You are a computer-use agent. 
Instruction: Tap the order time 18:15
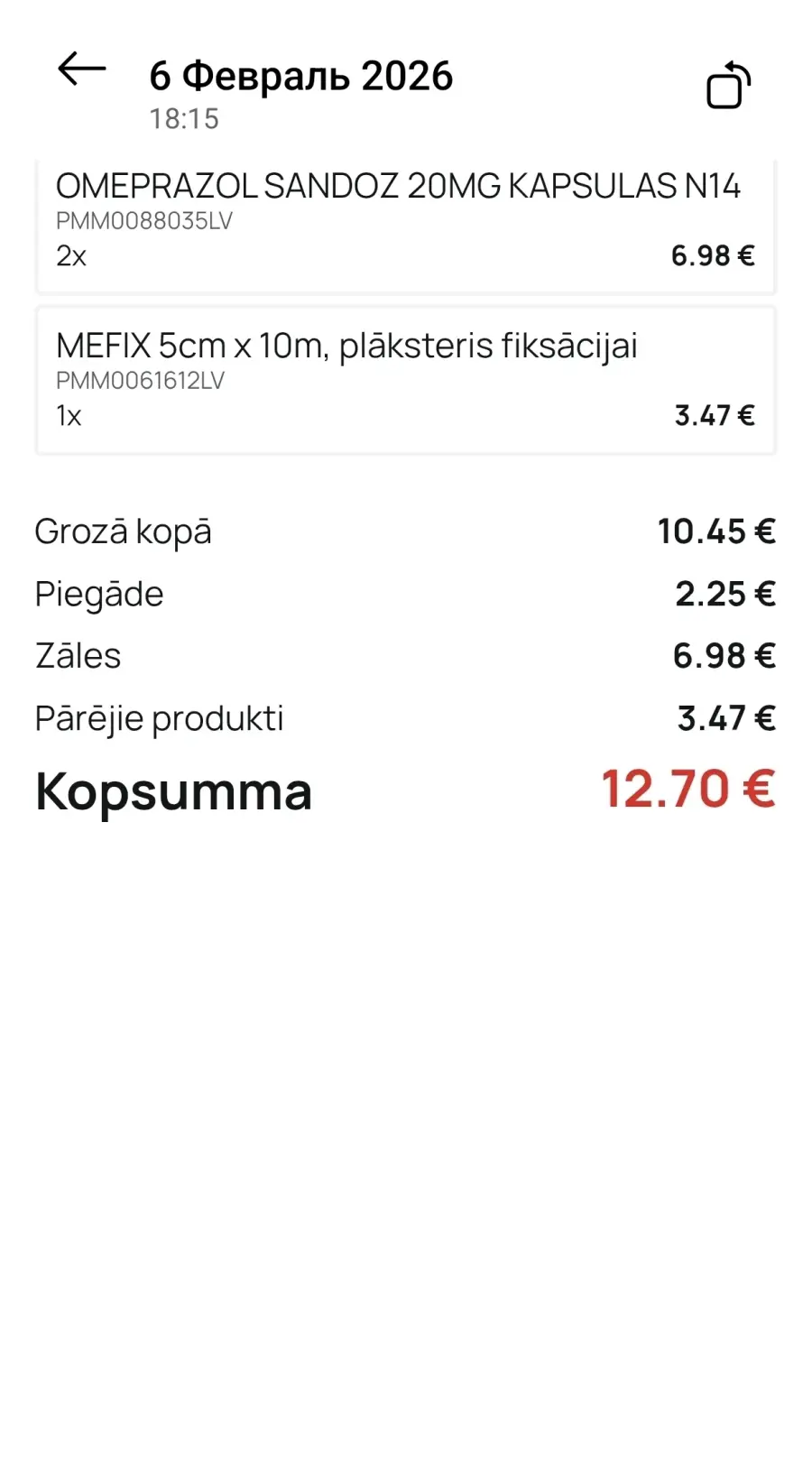[184, 119]
